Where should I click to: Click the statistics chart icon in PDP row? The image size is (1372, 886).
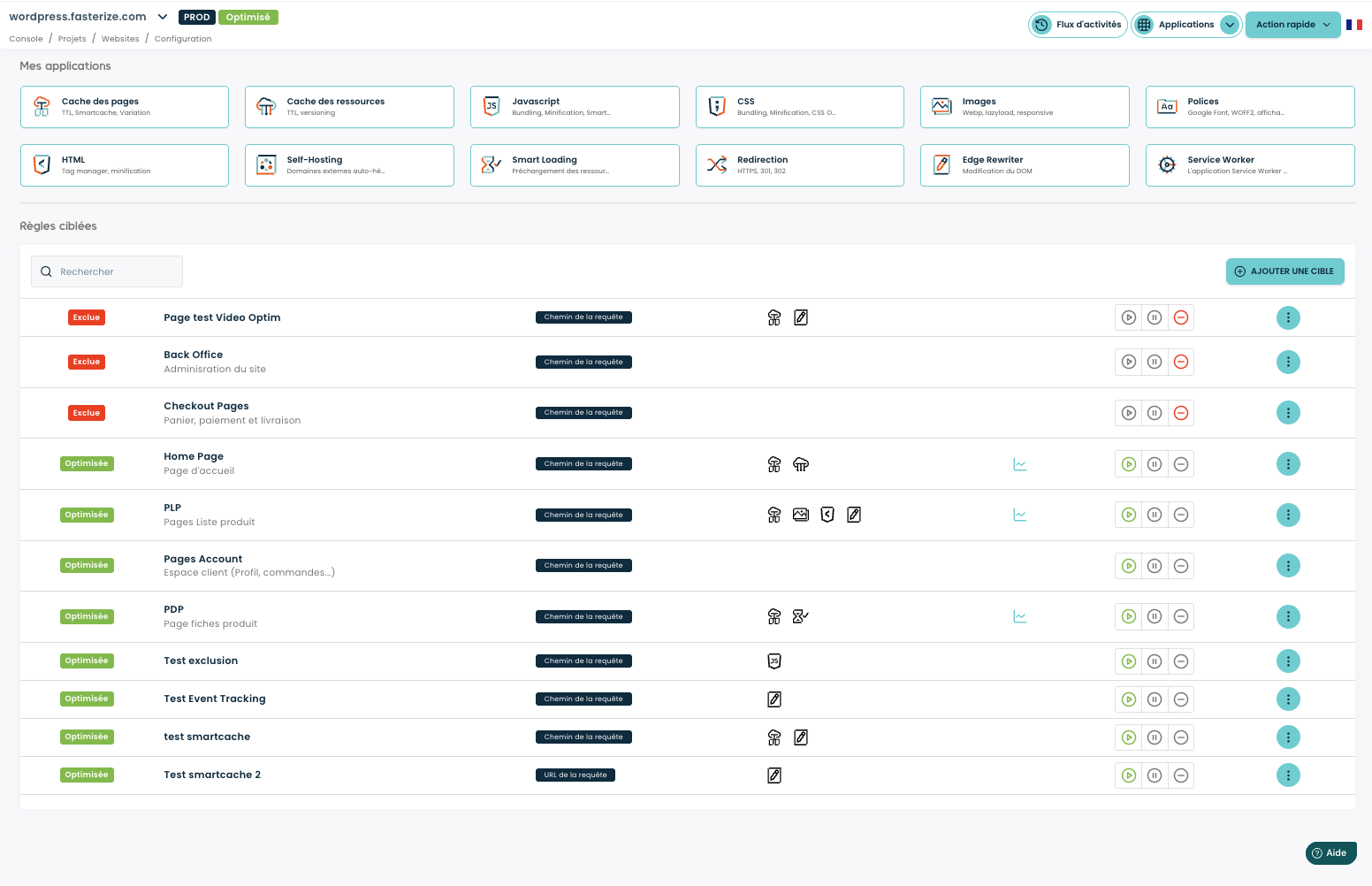pyautogui.click(x=1020, y=617)
